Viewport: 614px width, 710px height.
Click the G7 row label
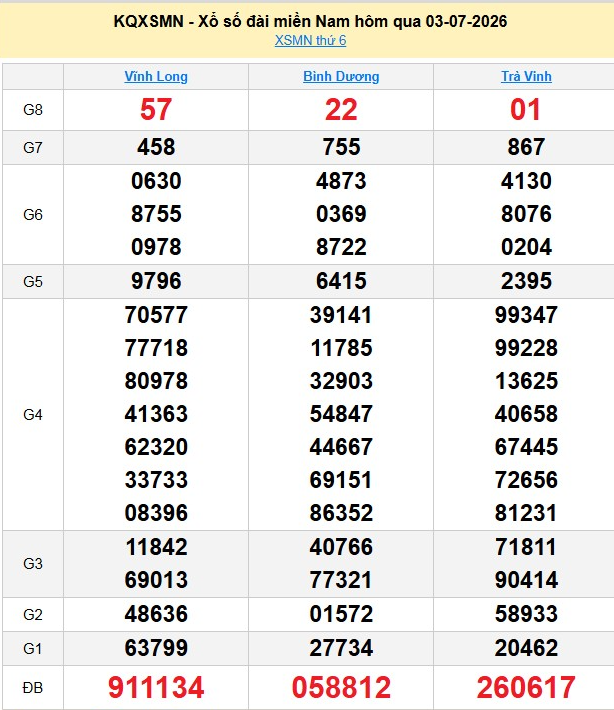(x=33, y=148)
